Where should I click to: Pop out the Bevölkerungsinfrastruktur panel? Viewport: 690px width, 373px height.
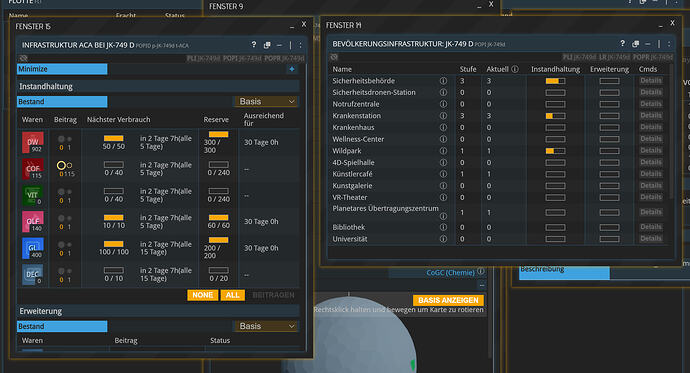pos(635,44)
